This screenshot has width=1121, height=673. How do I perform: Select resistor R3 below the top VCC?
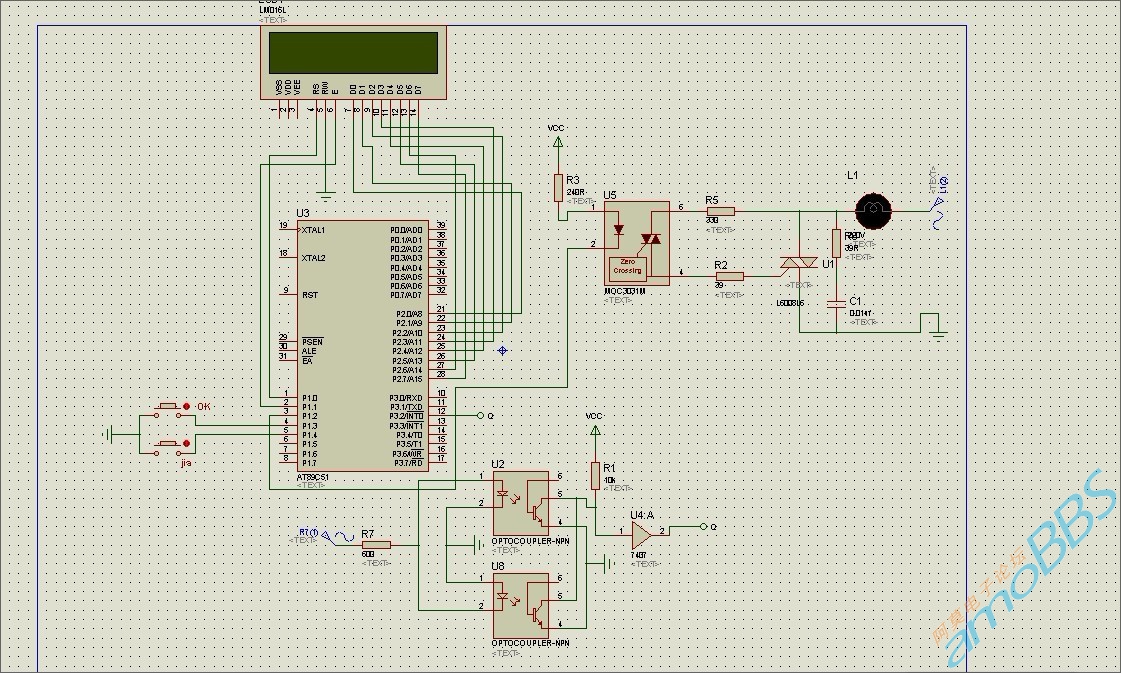tap(558, 188)
